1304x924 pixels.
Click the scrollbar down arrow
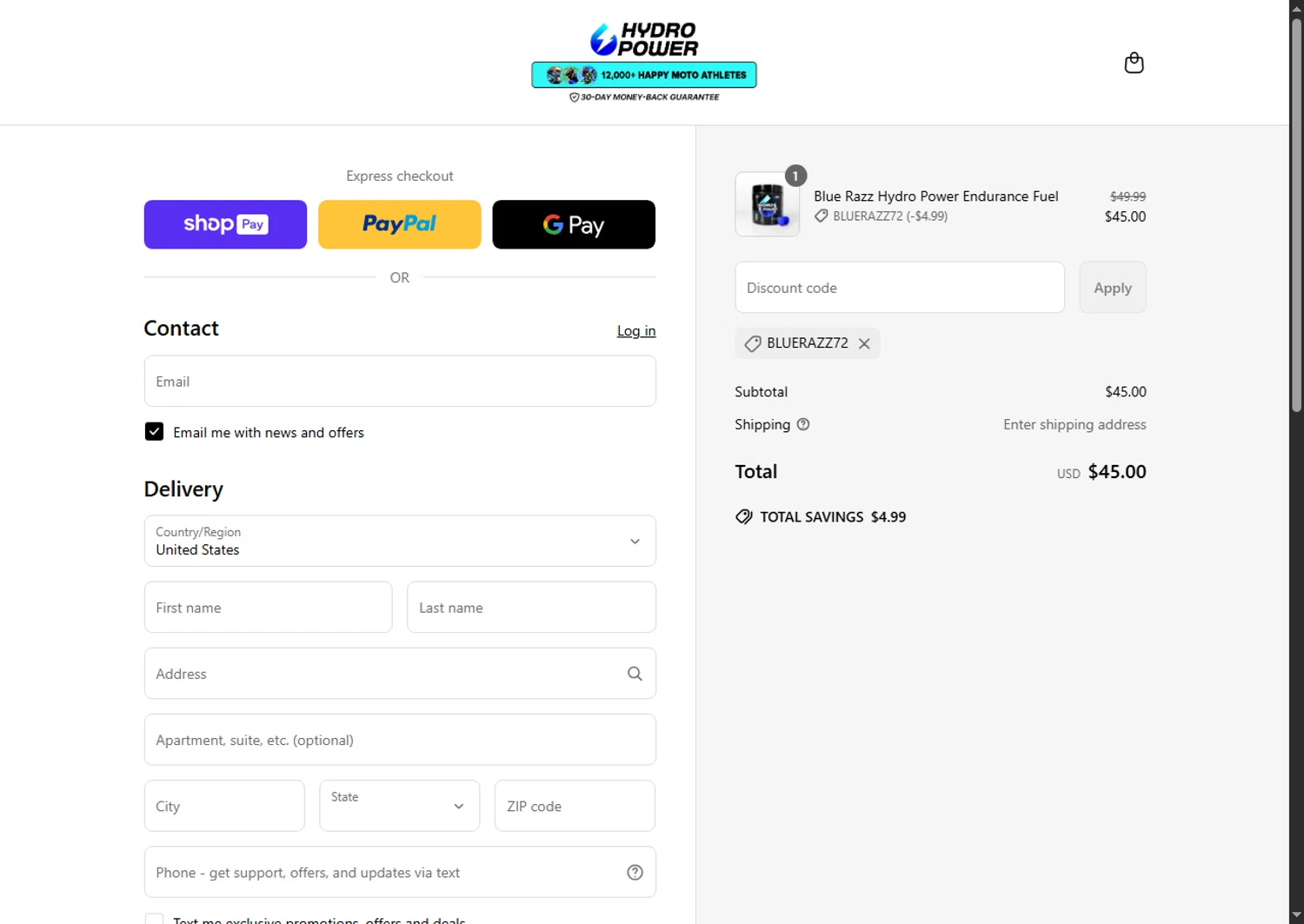[x=1296, y=916]
